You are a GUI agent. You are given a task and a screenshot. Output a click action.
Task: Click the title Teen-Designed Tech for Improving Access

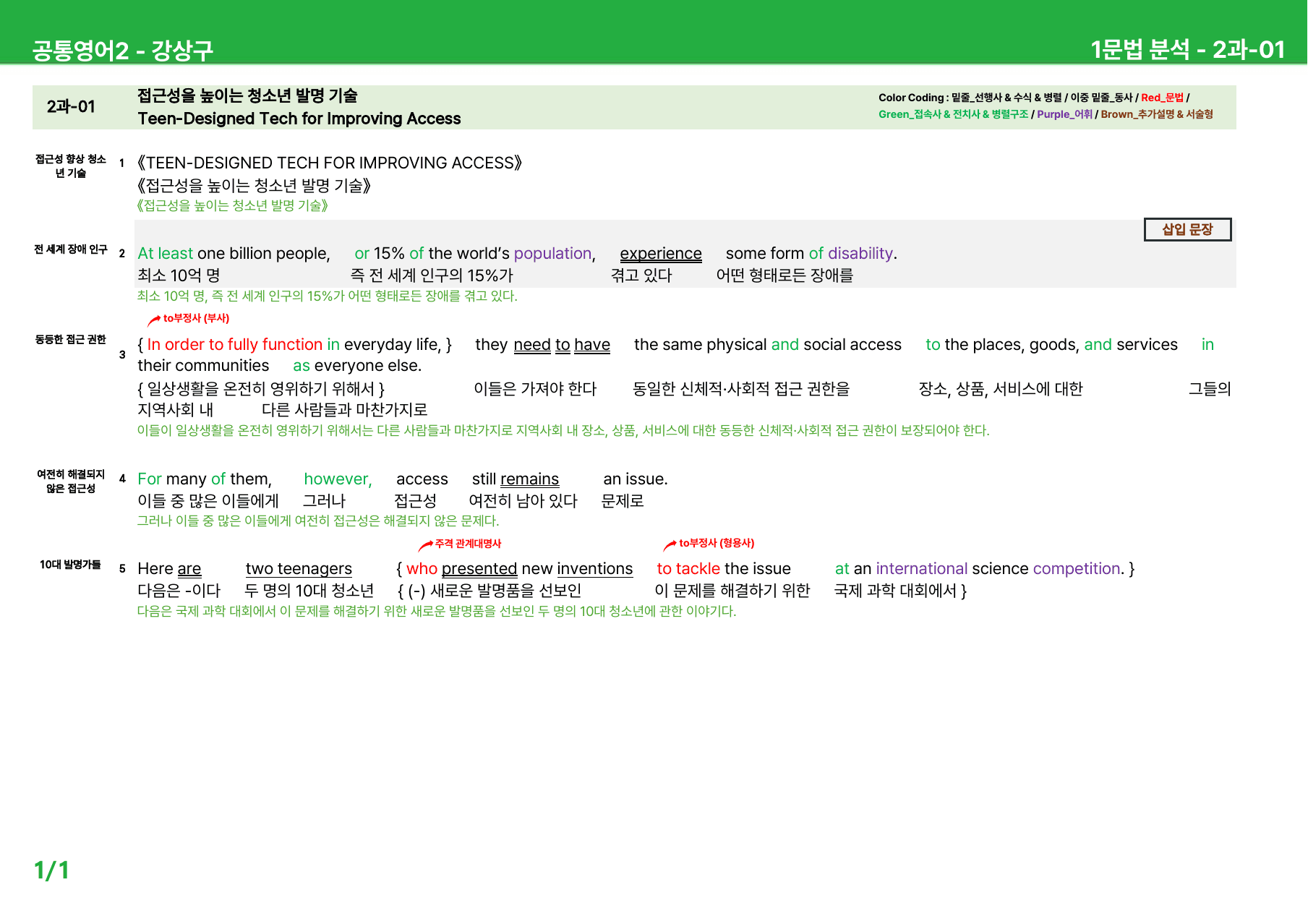(299, 119)
